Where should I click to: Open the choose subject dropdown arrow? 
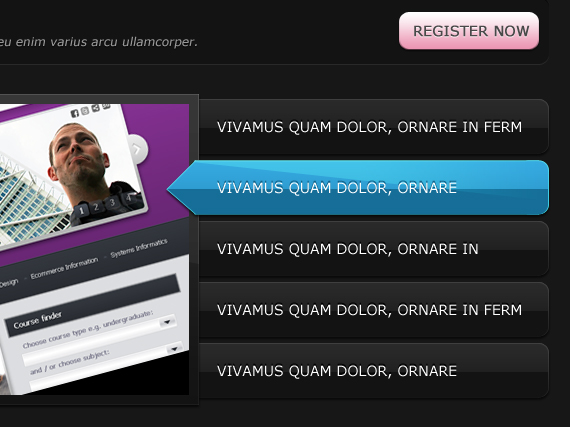pos(174,349)
